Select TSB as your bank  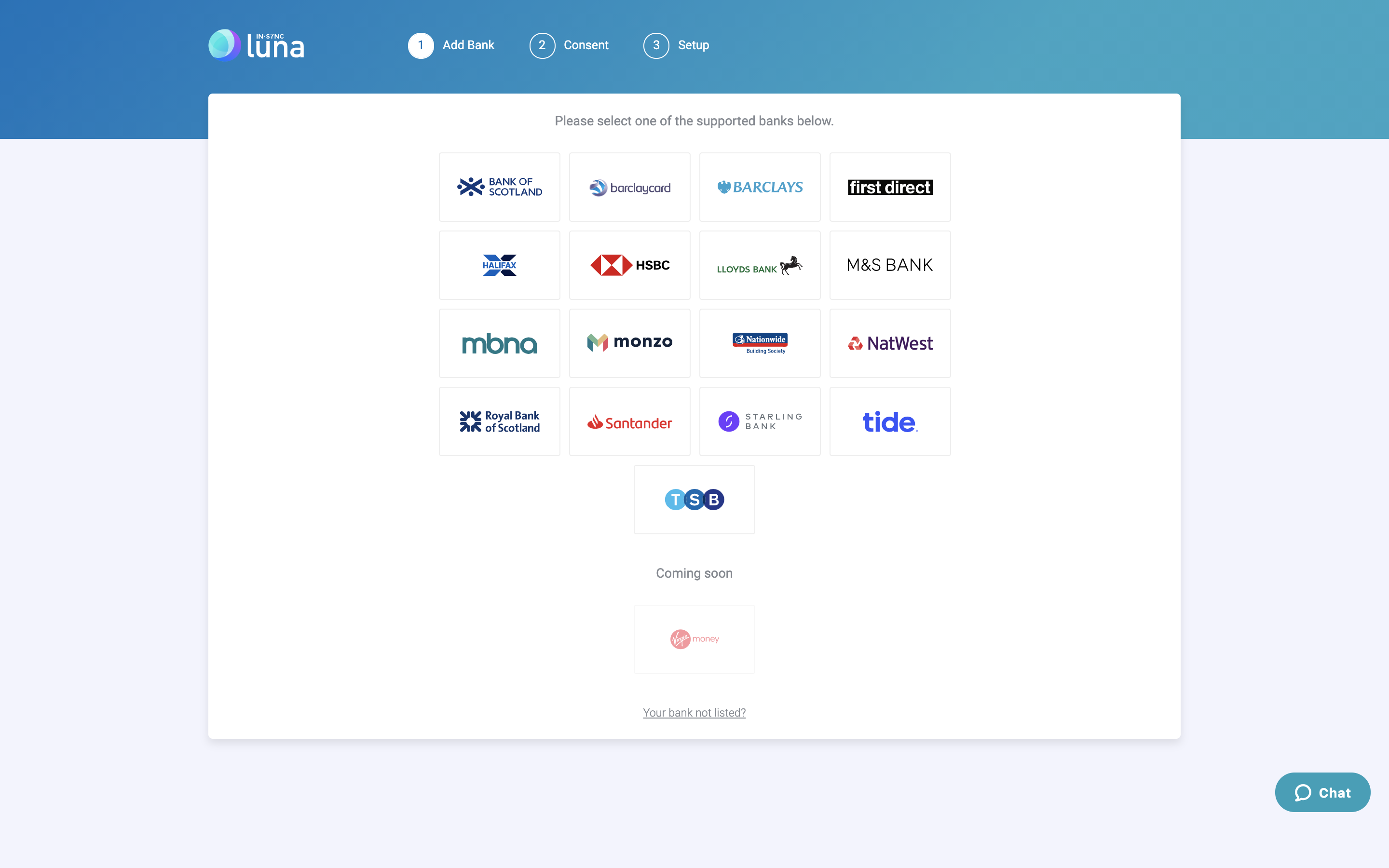click(x=694, y=499)
